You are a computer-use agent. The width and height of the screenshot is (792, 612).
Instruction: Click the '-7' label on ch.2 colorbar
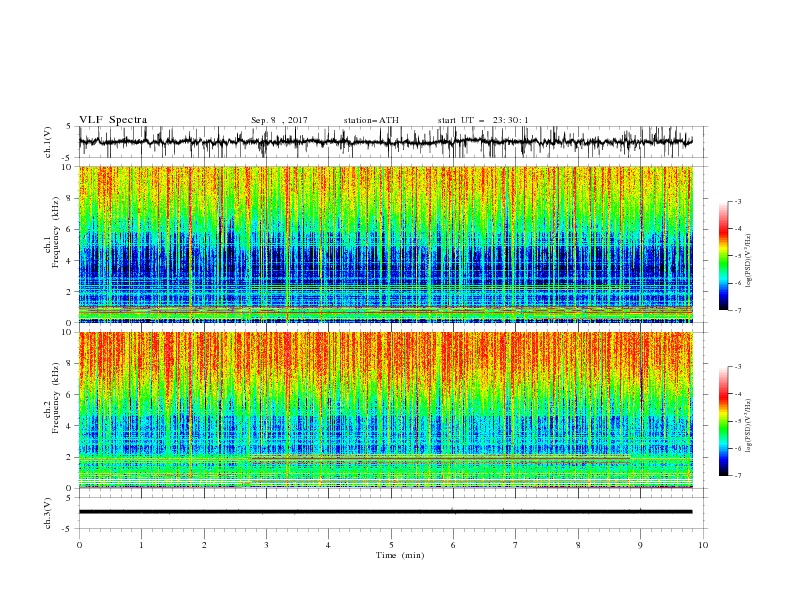[x=737, y=475]
